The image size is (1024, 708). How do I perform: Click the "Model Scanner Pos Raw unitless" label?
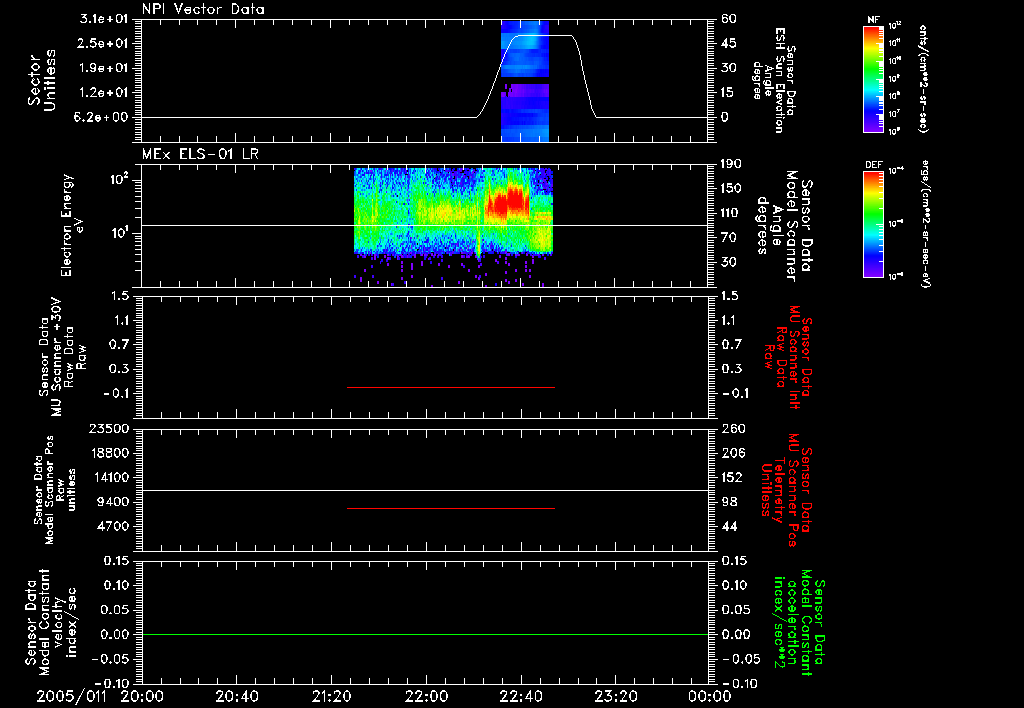pyautogui.click(x=55, y=490)
